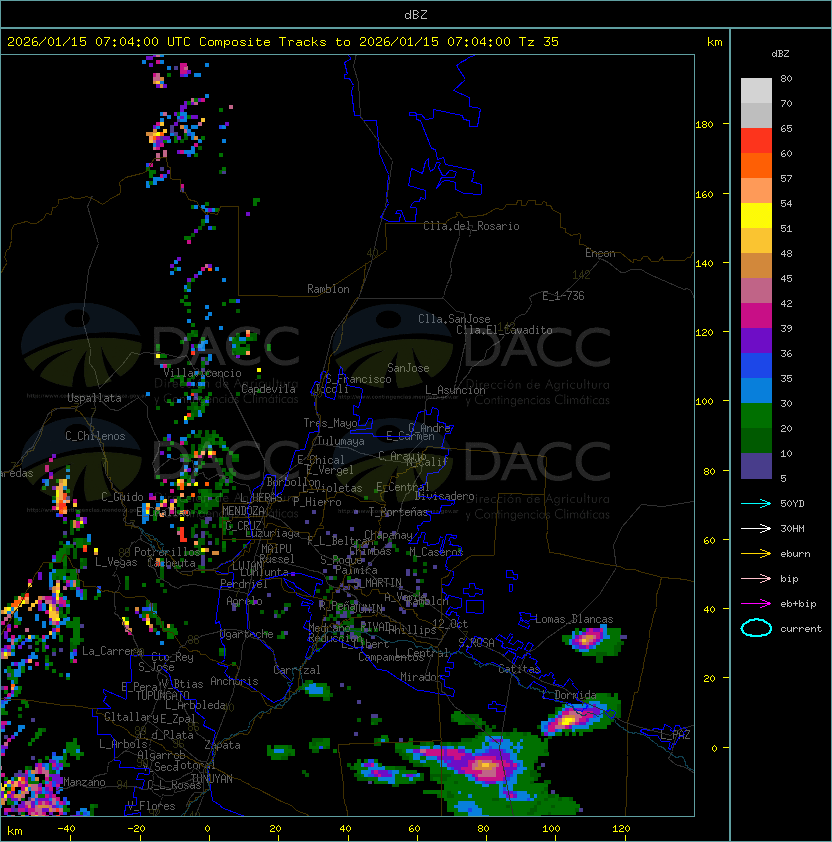Click the Clla.SanJose map label
Image resolution: width=832 pixels, height=842 pixels.
pyautogui.click(x=454, y=319)
